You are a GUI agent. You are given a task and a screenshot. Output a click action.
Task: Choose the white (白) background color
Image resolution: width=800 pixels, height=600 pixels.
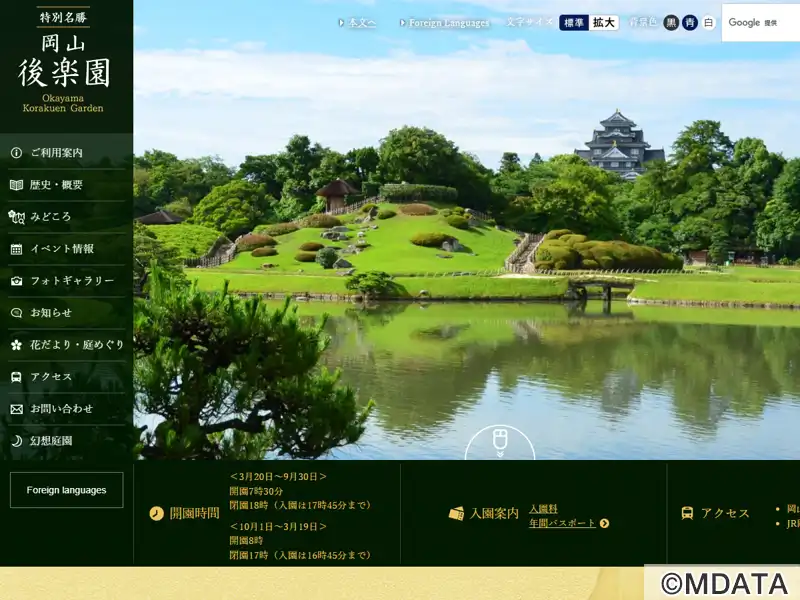(x=709, y=23)
